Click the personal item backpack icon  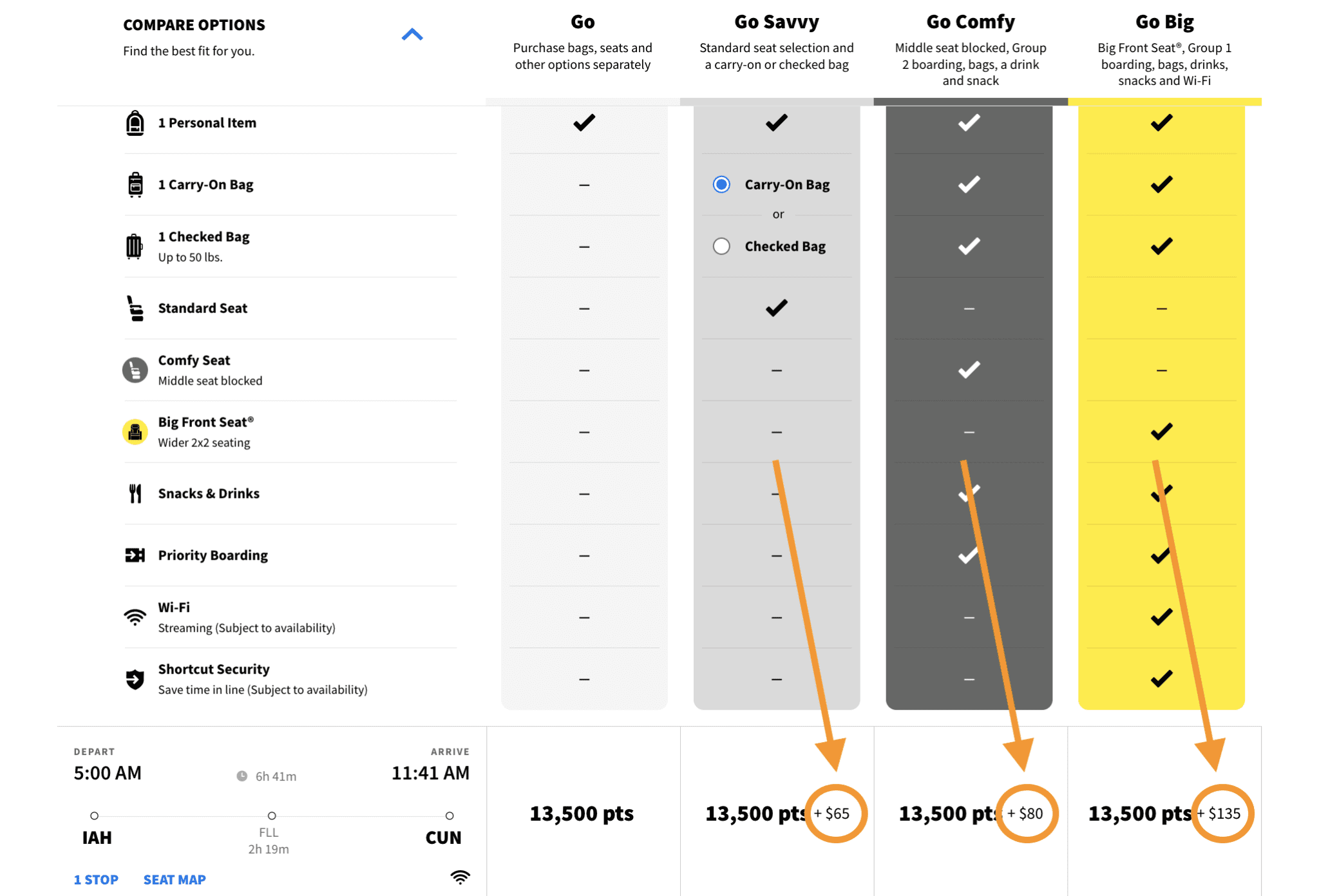[x=135, y=123]
